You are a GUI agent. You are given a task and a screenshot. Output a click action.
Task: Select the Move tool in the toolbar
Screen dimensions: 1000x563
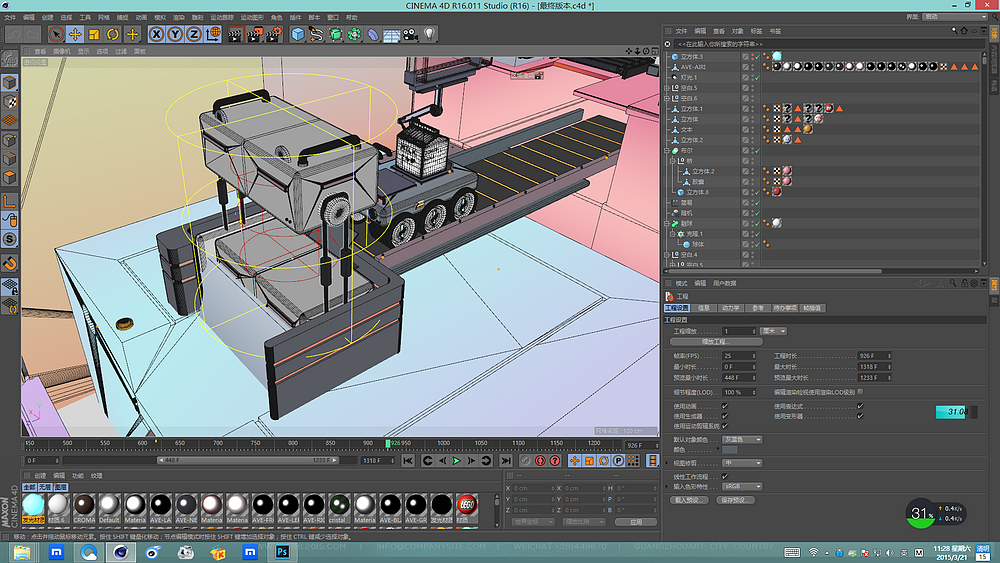click(x=75, y=34)
